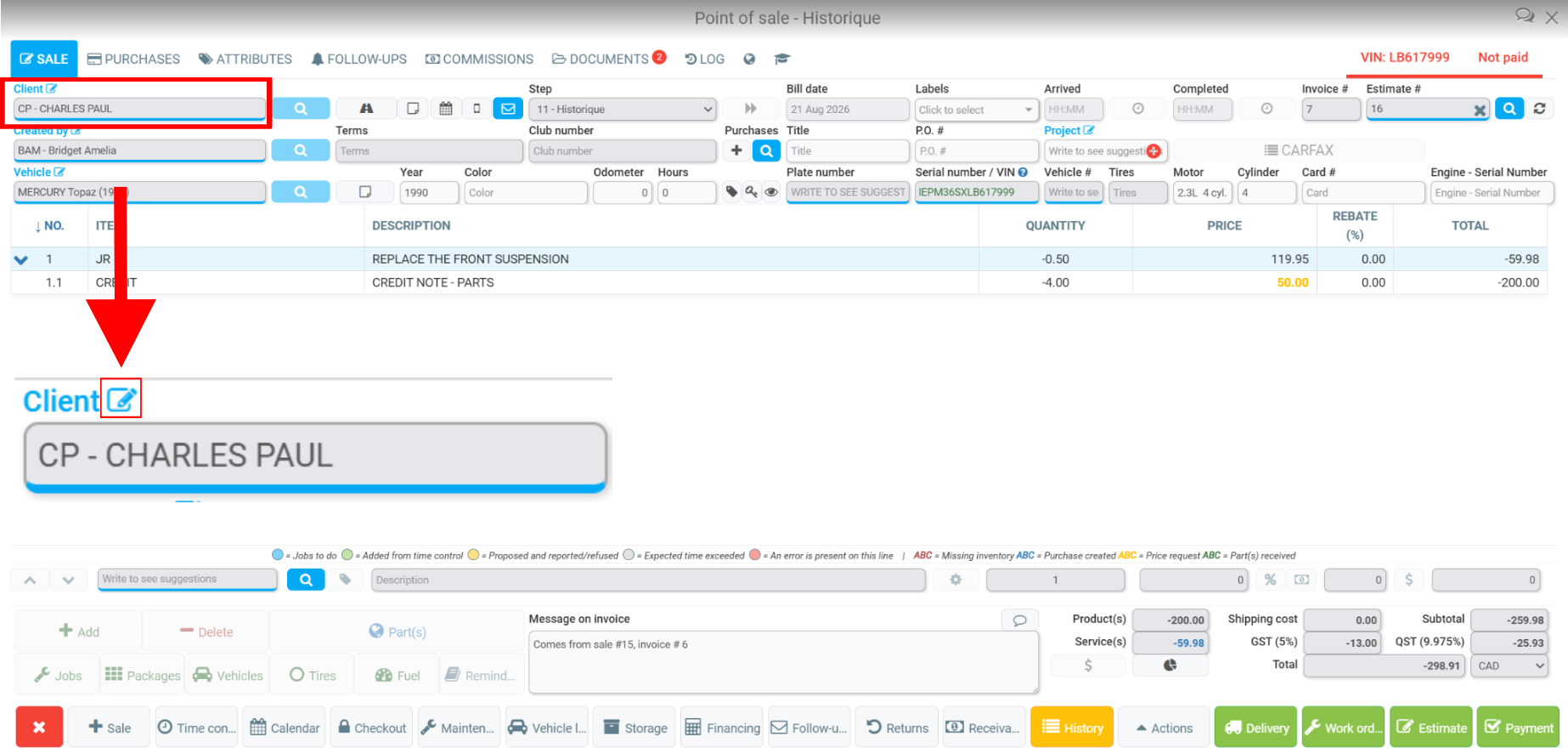Click the Bill date field
This screenshot has height=753, width=1568.
[848, 110]
